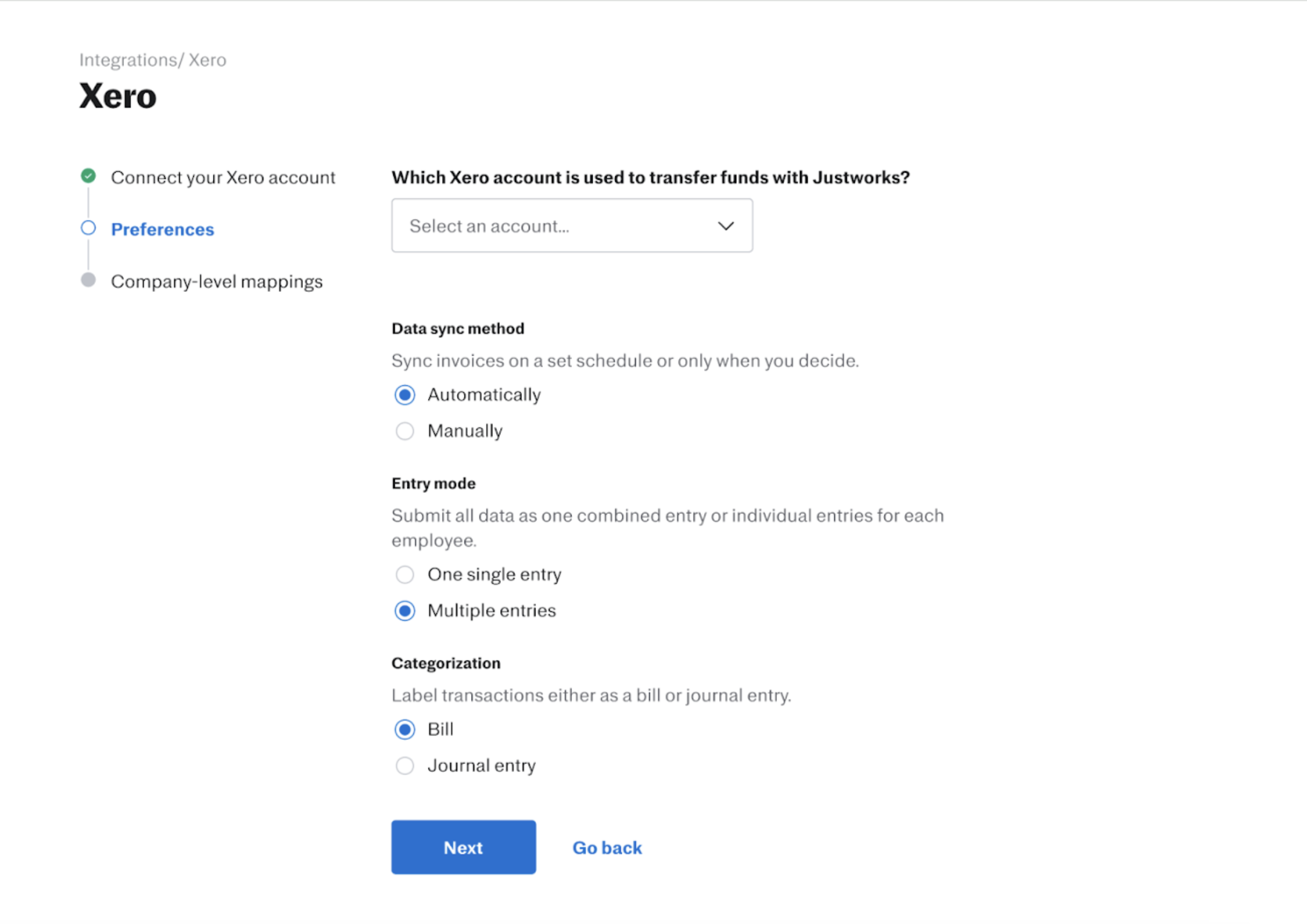
Task: Select the Automatically sync radio button
Action: point(405,395)
